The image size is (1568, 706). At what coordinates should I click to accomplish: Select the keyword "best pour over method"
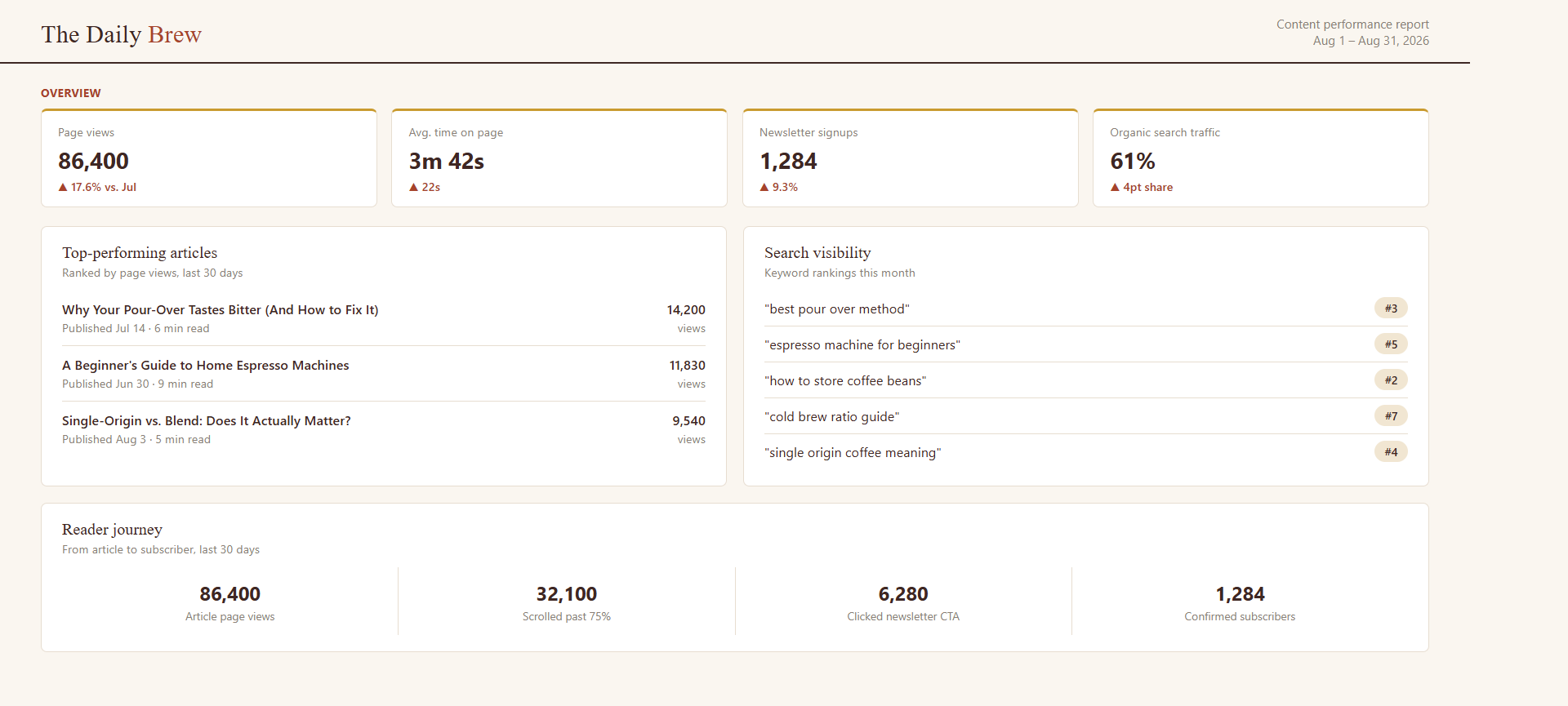837,309
